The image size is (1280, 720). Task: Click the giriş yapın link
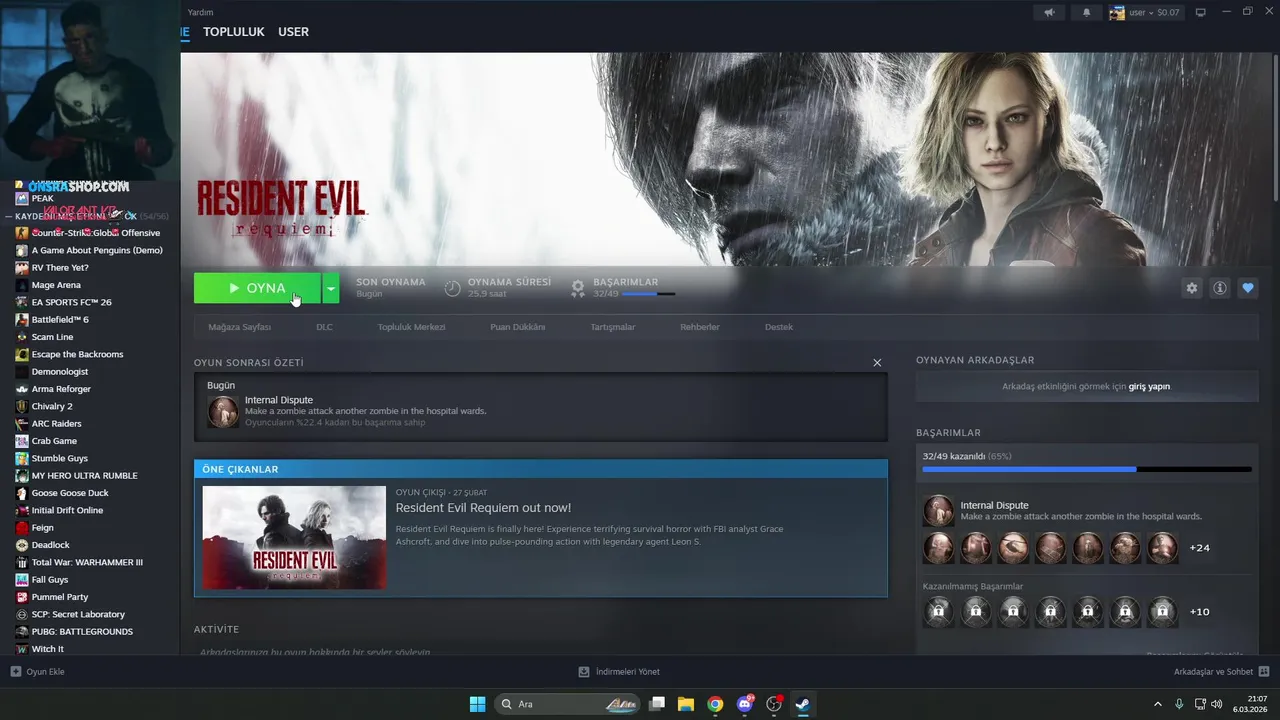[x=1149, y=386]
